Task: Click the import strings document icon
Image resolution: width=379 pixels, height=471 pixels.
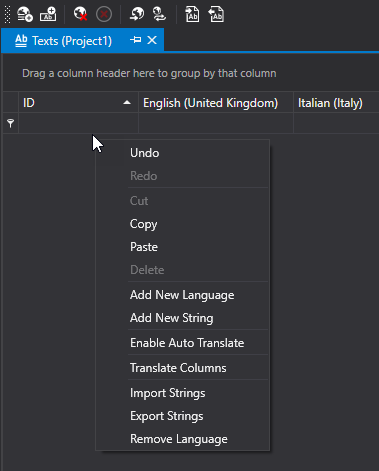Action: [x=192, y=14]
